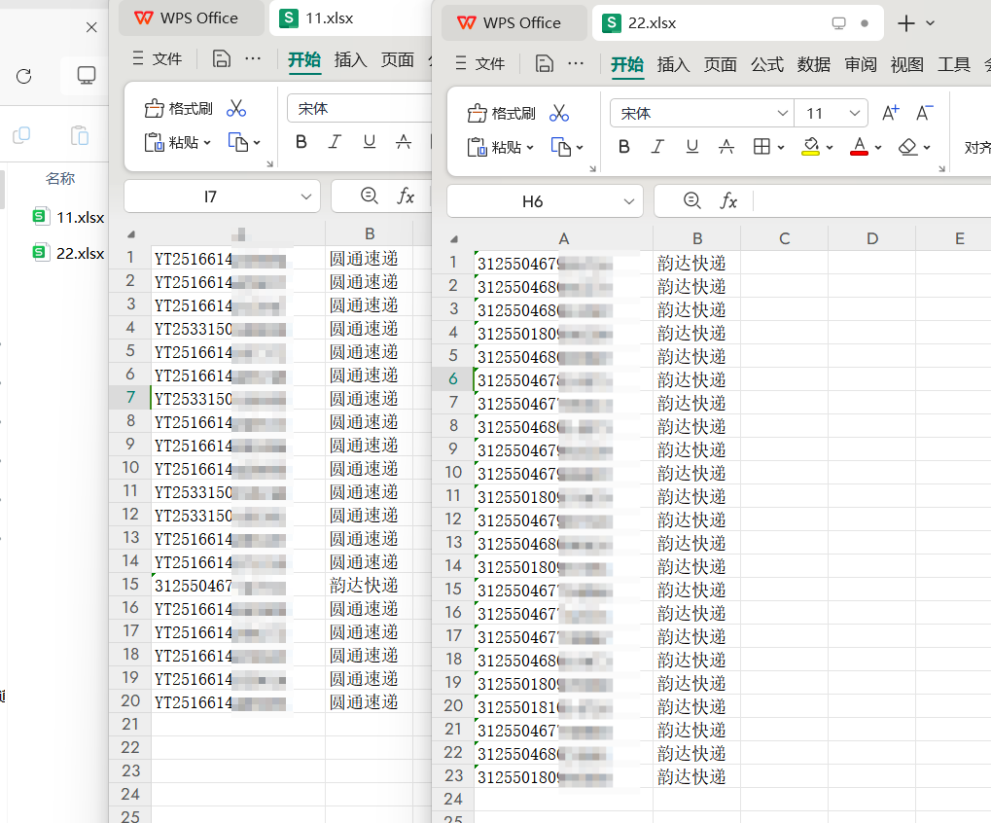Click Save icon in 22.xlsx window
This screenshot has height=824, width=992.
tap(544, 63)
